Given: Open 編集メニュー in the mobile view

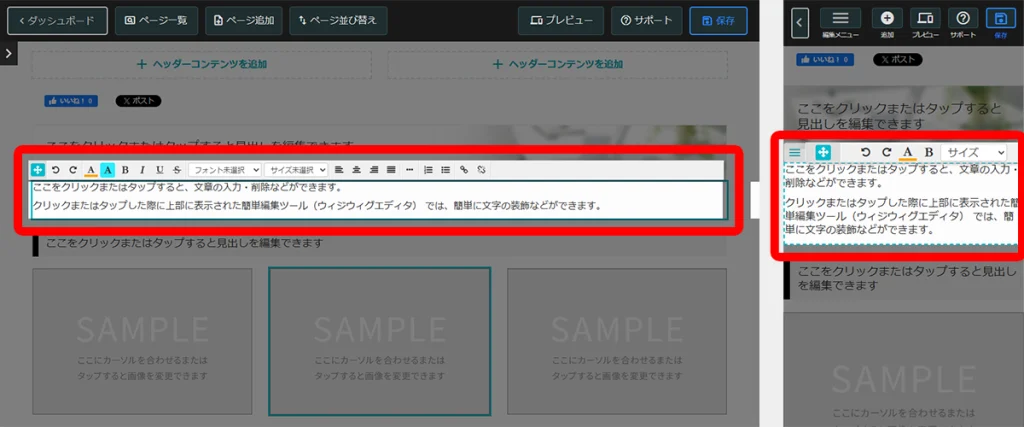Looking at the screenshot, I should pyautogui.click(x=840, y=23).
